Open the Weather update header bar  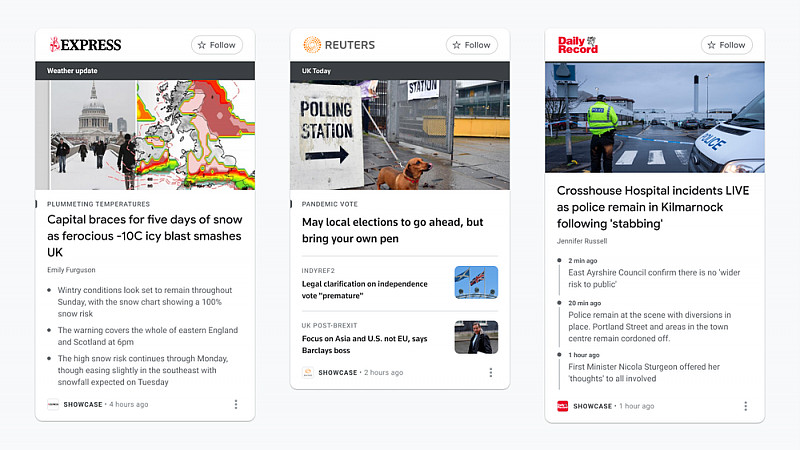coord(145,71)
